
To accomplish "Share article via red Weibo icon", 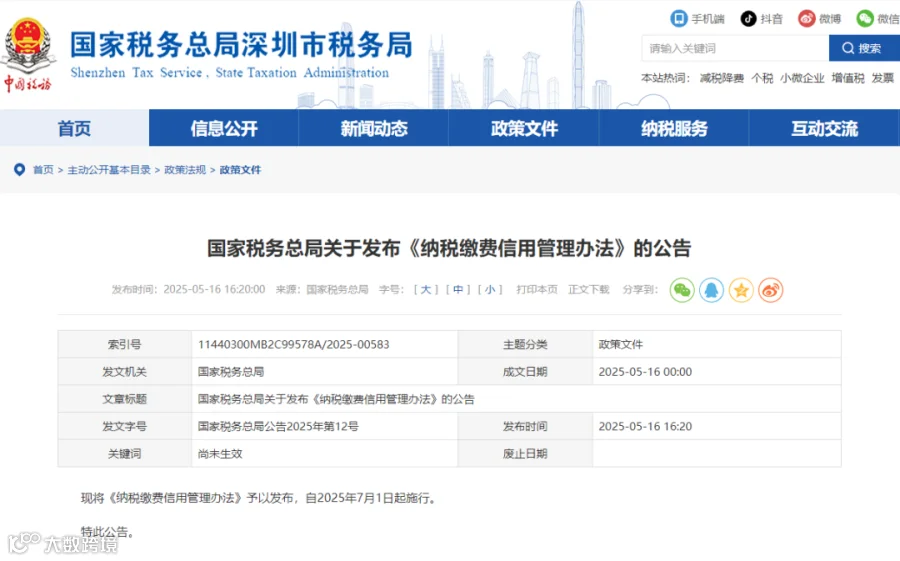I will (x=770, y=290).
